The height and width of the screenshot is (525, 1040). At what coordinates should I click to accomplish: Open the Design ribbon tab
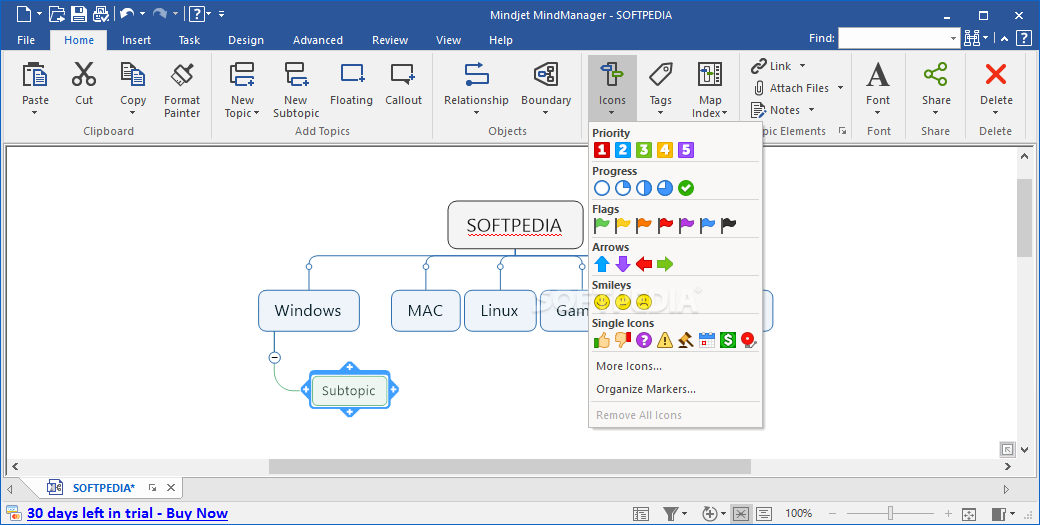coord(246,40)
